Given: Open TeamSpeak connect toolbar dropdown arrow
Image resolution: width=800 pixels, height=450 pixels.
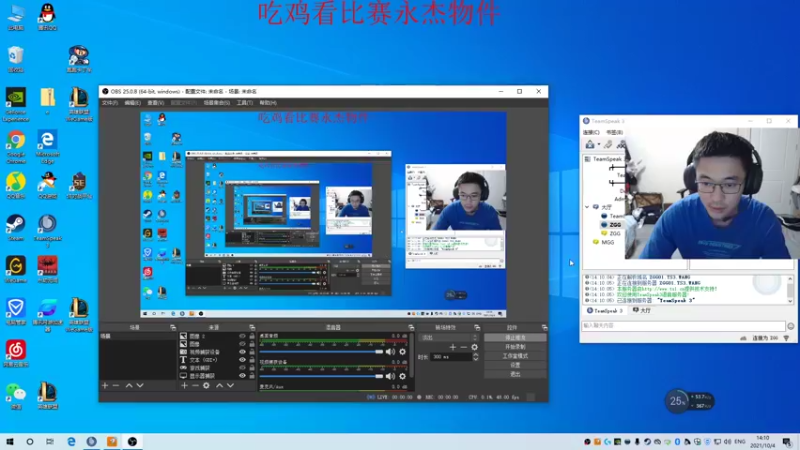Looking at the screenshot, I should tap(598, 145).
